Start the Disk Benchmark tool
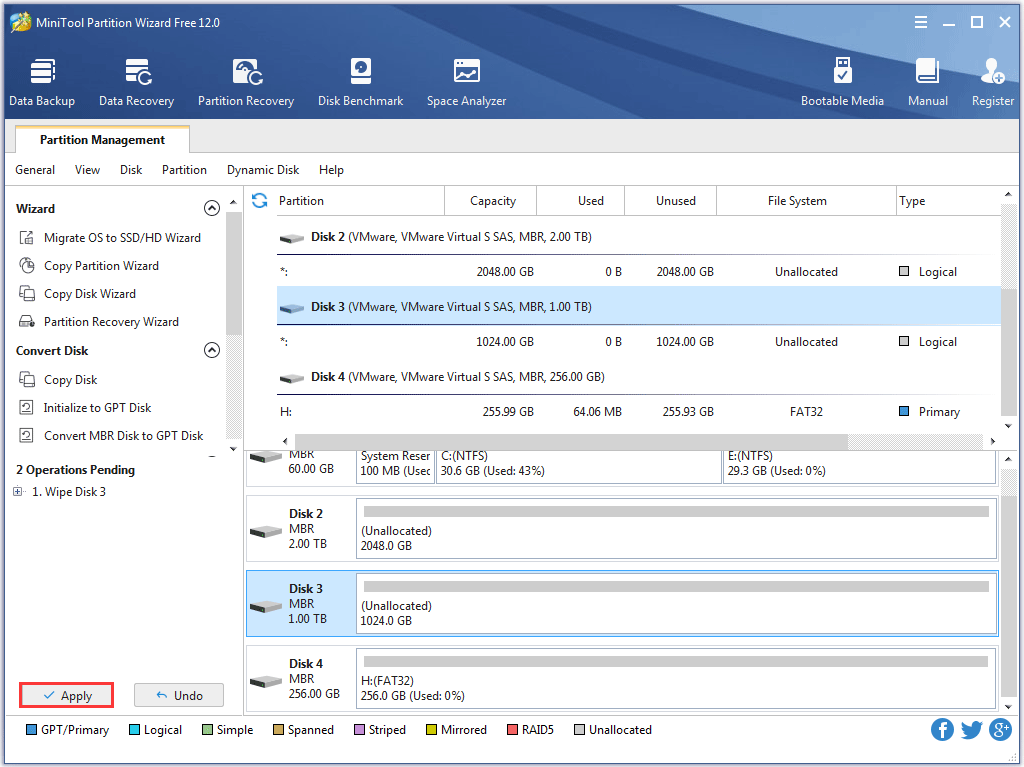Viewport: 1024px width, 767px height. point(360,82)
